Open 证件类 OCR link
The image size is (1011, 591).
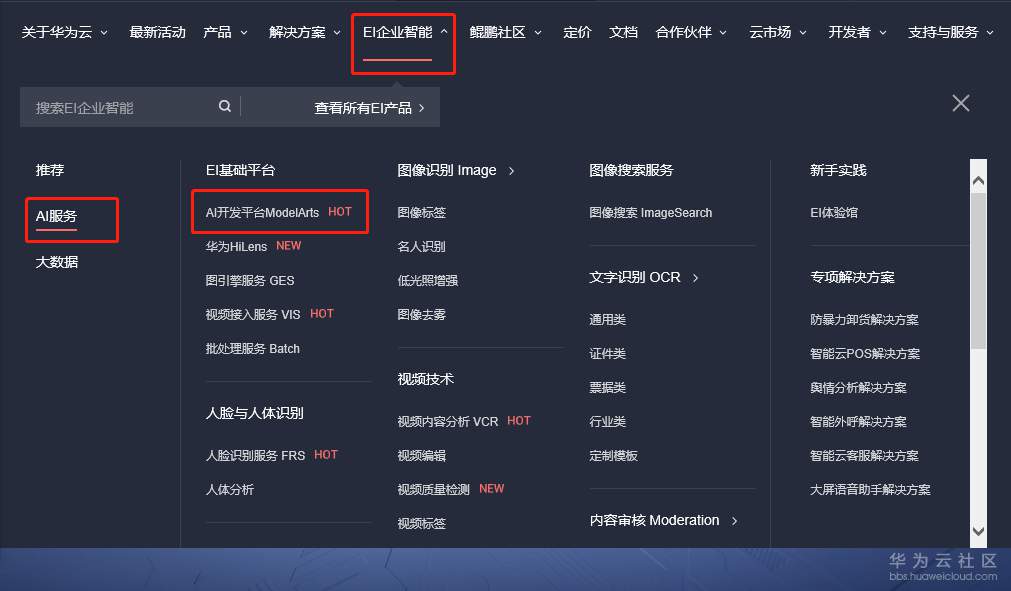607,353
